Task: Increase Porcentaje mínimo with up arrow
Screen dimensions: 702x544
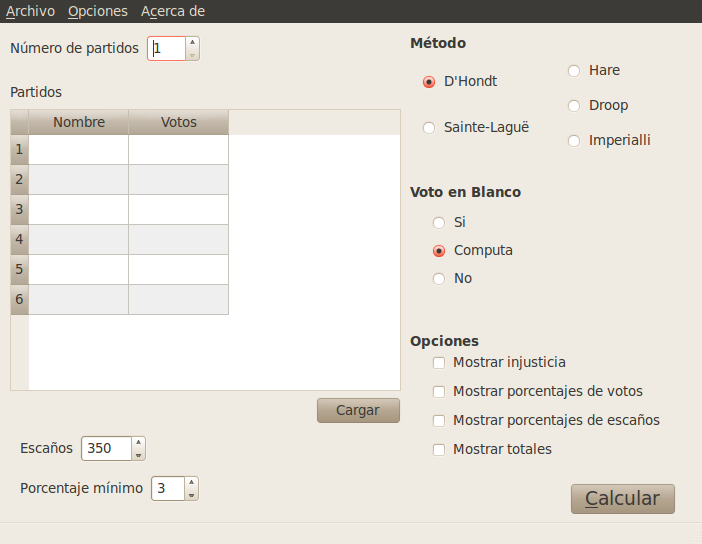Action: tap(191, 482)
